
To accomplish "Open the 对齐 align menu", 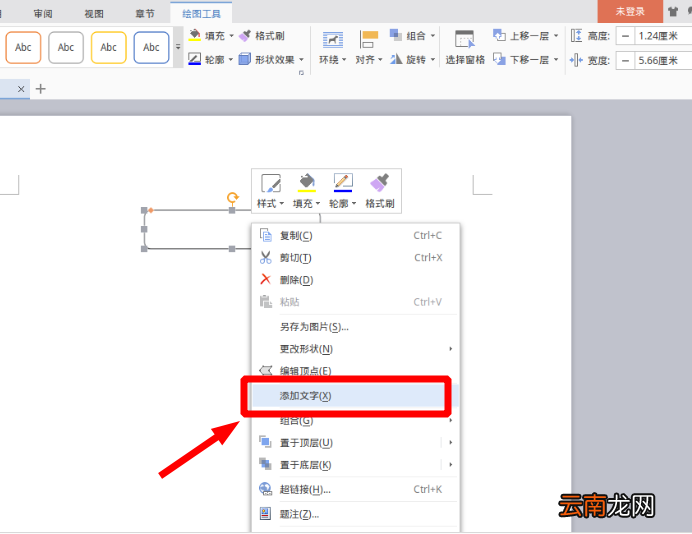I will click(x=369, y=48).
